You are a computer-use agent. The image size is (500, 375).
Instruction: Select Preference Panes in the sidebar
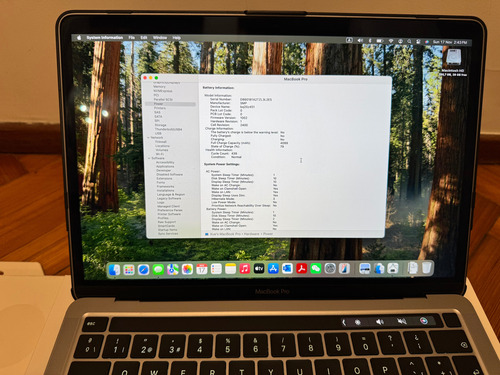tap(170, 210)
